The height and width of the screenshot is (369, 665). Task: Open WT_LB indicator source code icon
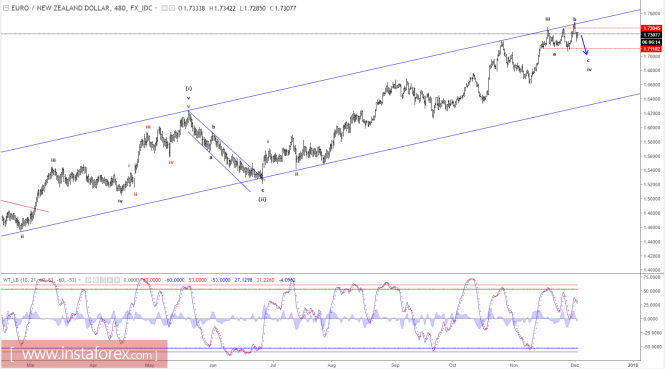(103, 280)
